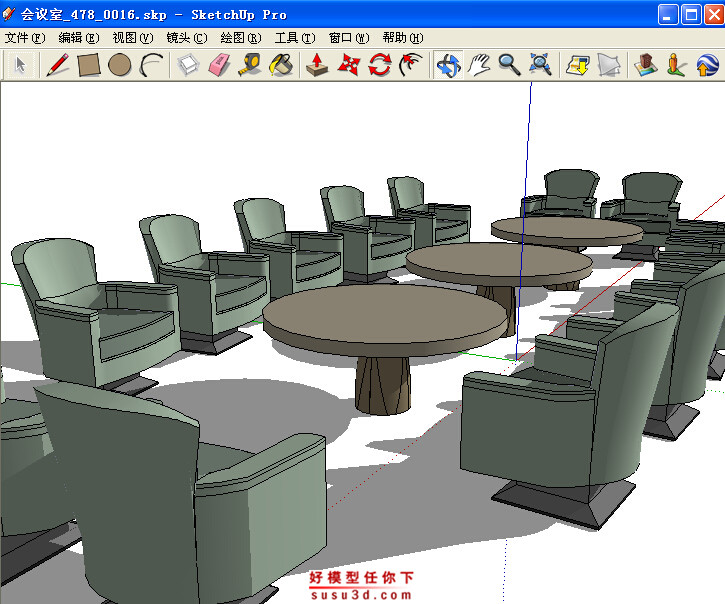
Task: Choose the pink Eraser tool
Action: coord(219,65)
